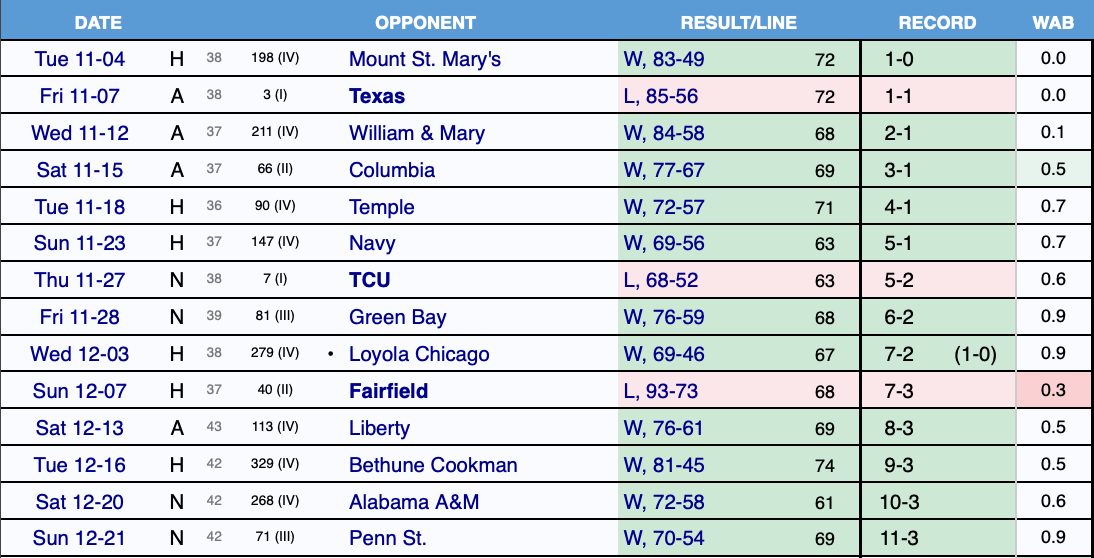Click the Texas opponent link
Screen dimensions: 1094x558
tap(377, 96)
